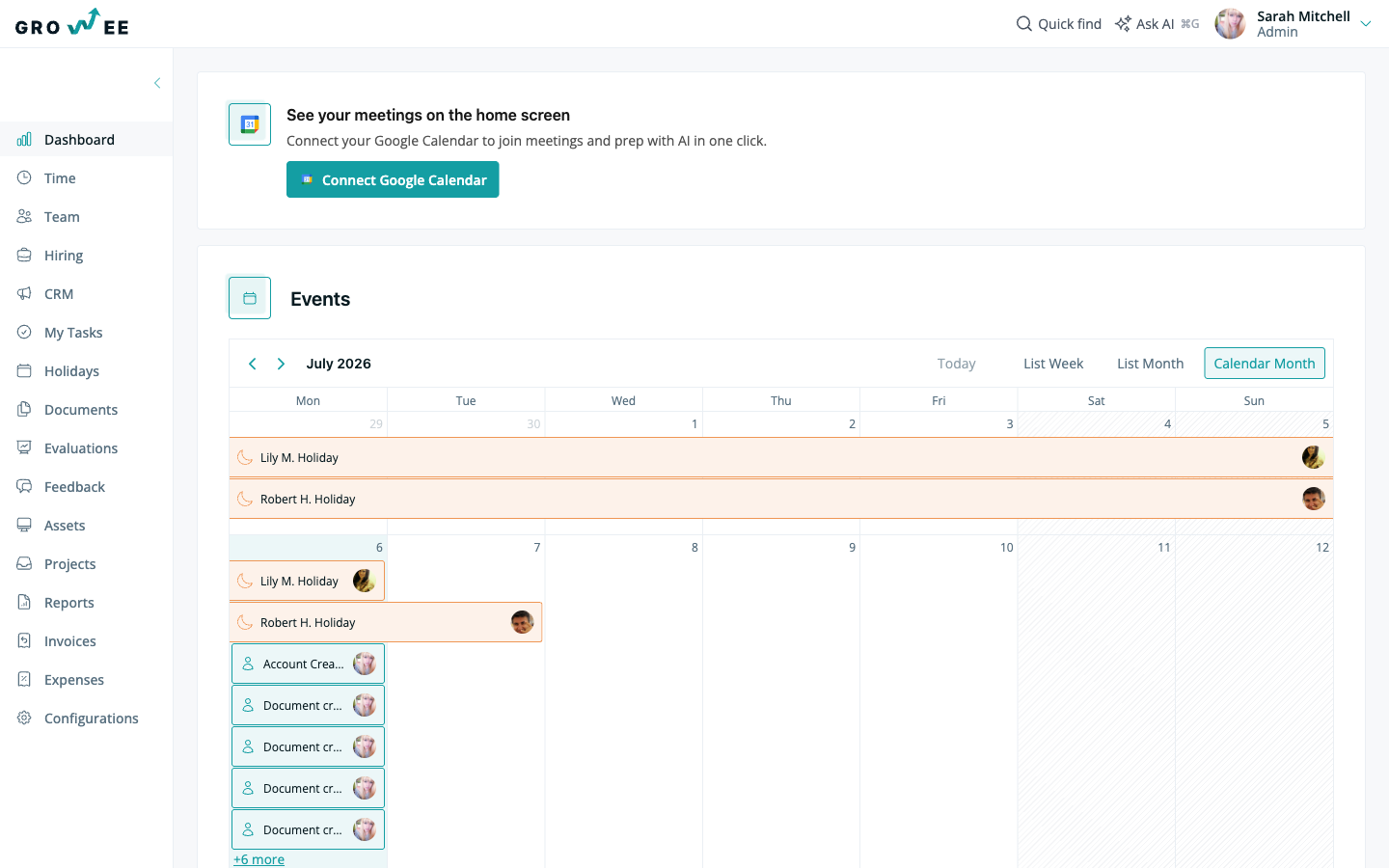This screenshot has width=1389, height=868.
Task: Click Sarah Mitchell's profile avatar
Action: point(1230,23)
